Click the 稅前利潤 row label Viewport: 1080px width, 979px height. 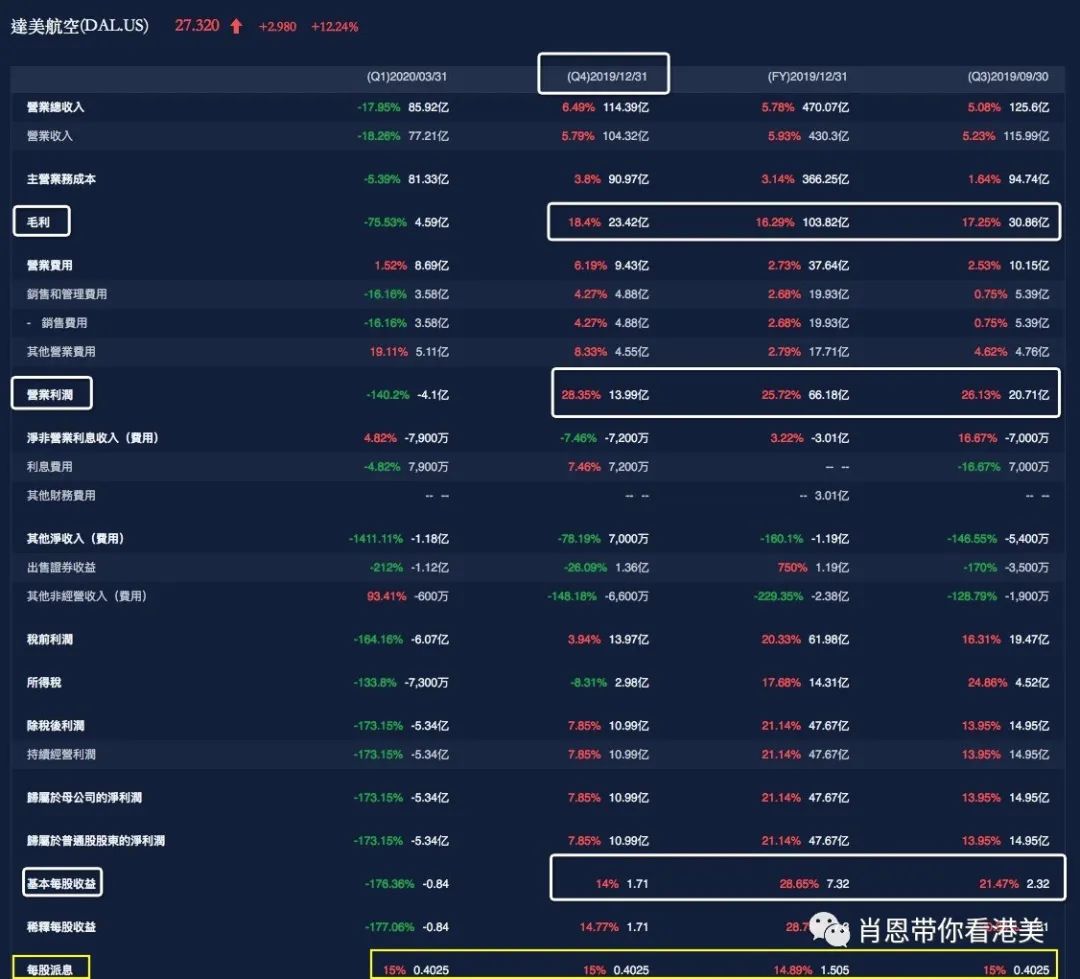click(50, 639)
